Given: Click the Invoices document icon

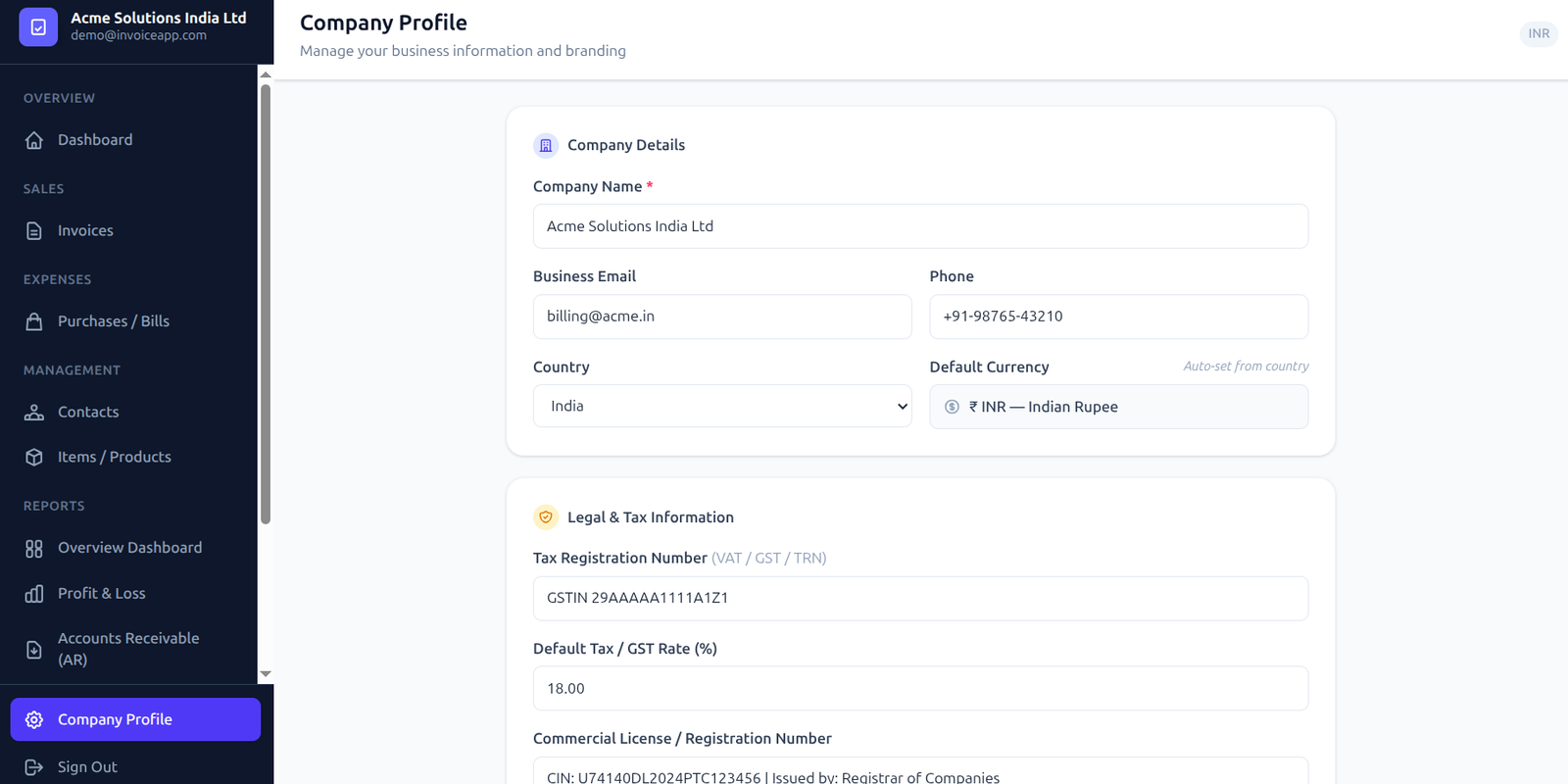Looking at the screenshot, I should 34,231.
